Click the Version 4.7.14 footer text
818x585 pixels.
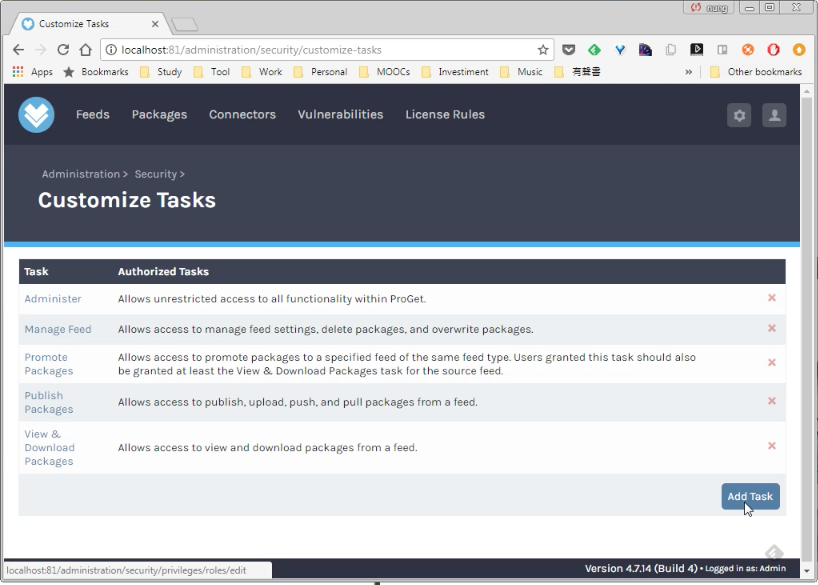pyautogui.click(x=641, y=568)
